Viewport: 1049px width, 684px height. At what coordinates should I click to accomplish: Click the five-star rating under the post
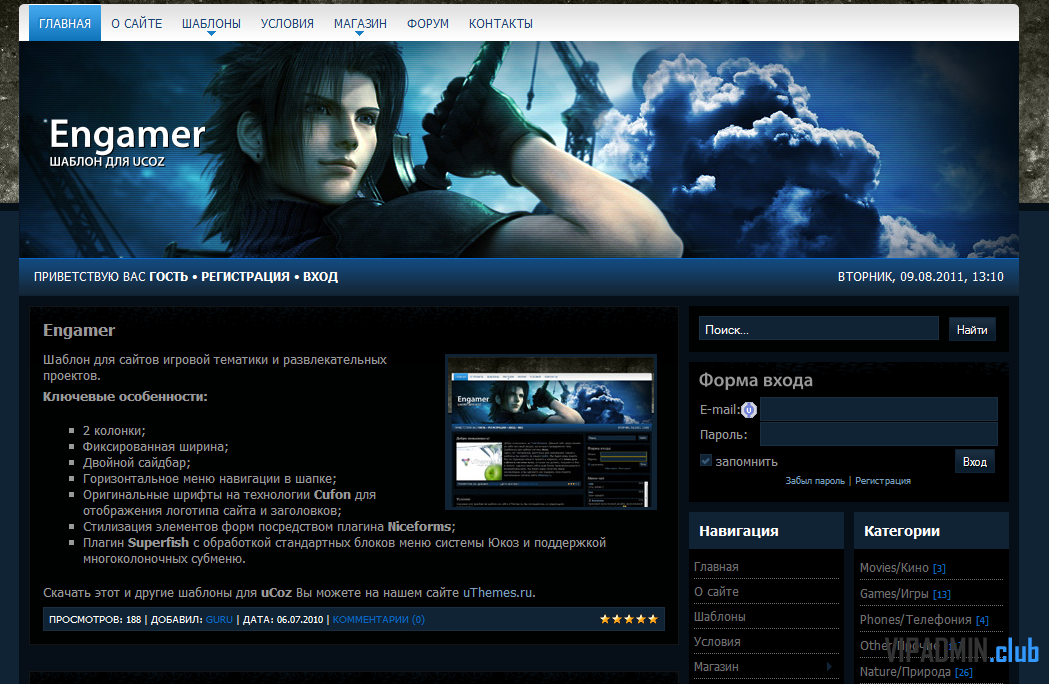(x=629, y=619)
